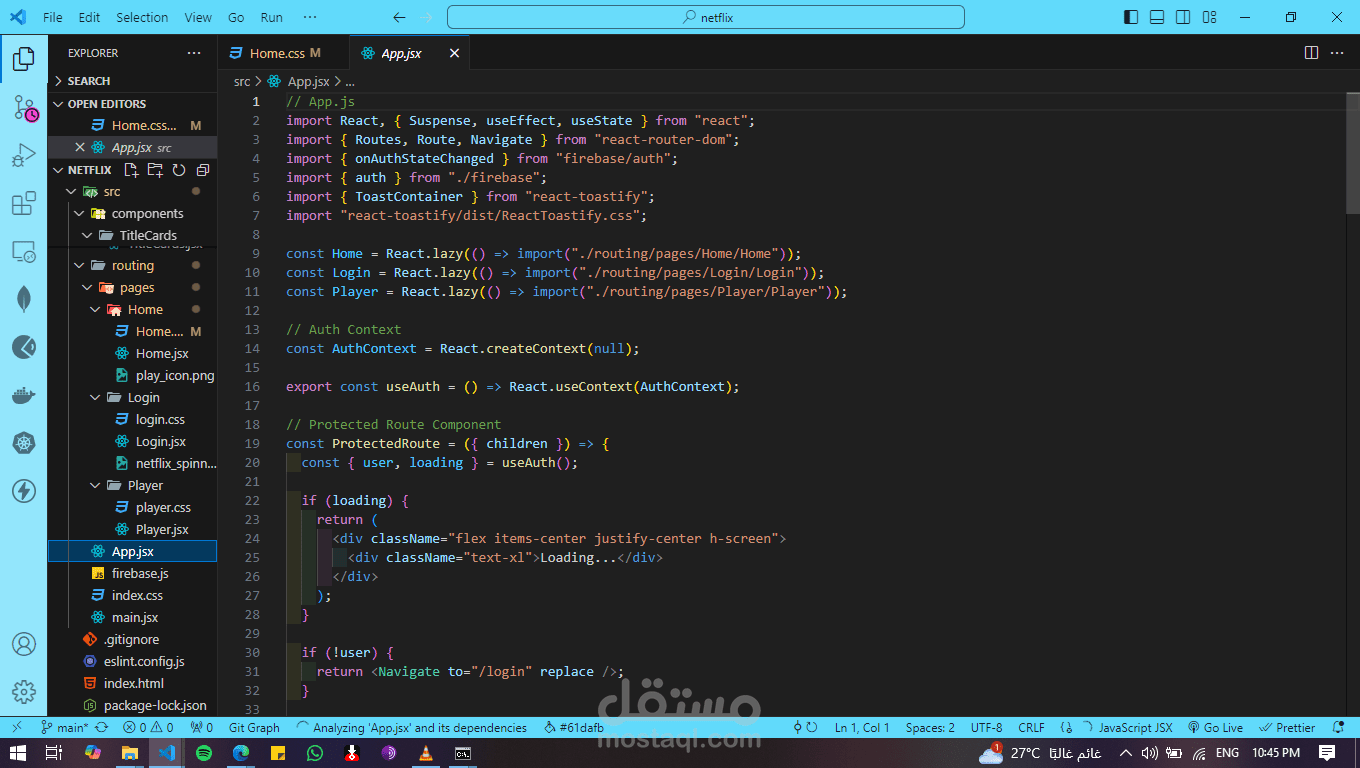
Task: Open notifications bell in status bar
Action: click(x=1339, y=728)
